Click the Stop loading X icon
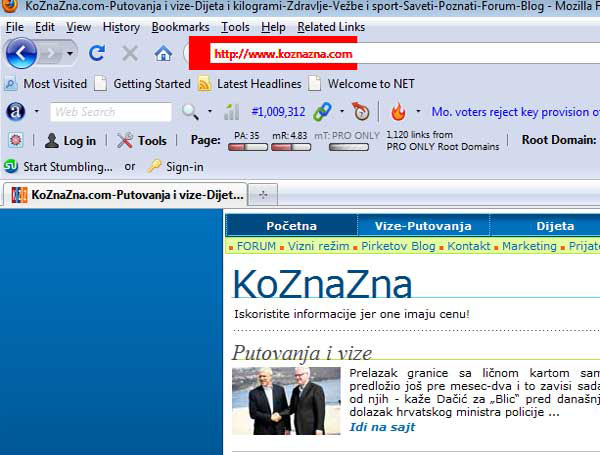This screenshot has width=600, height=455. click(130, 53)
